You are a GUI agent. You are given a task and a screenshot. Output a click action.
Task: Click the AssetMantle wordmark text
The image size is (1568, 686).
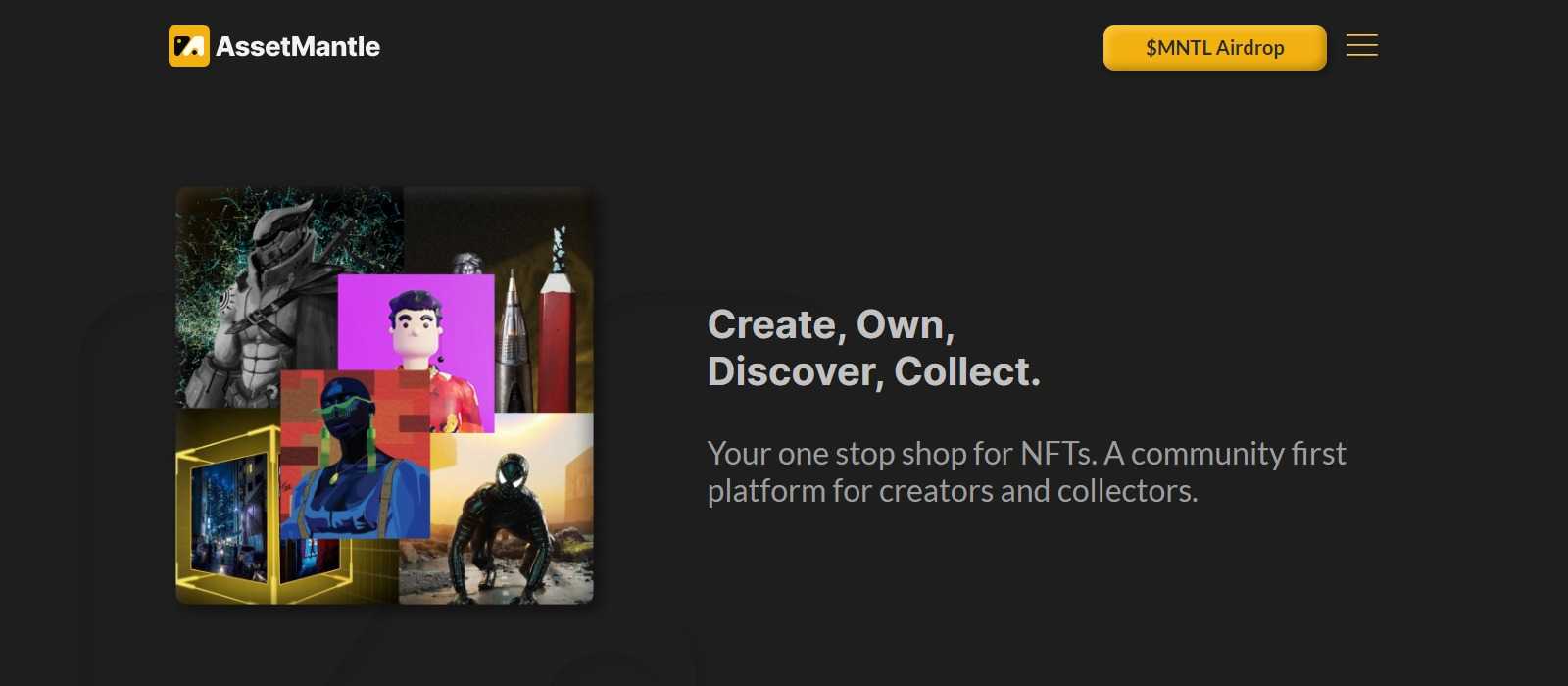click(298, 47)
